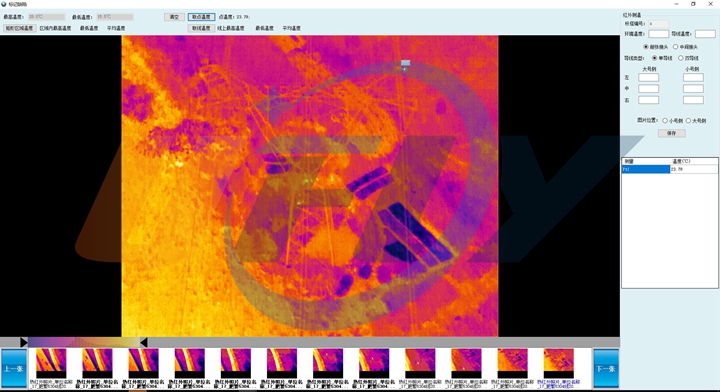Activate the 取线温度 line temperature button
The image size is (720, 392).
[x=201, y=28]
